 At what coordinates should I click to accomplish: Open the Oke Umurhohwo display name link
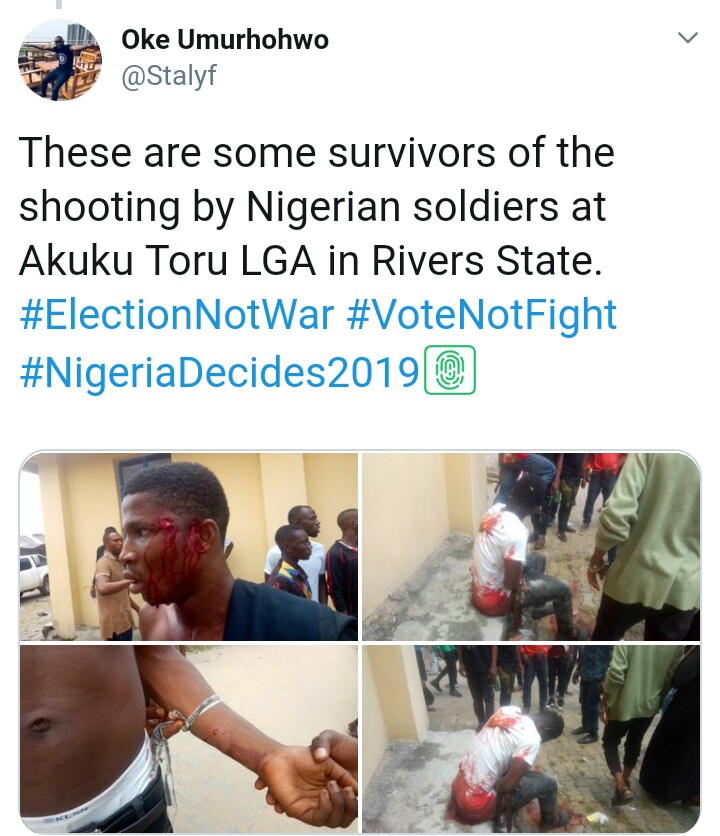225,39
